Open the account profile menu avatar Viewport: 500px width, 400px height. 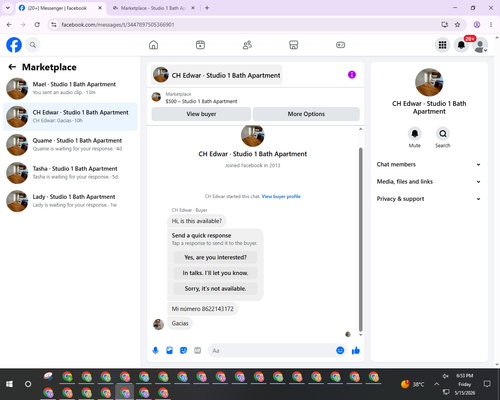coord(480,45)
